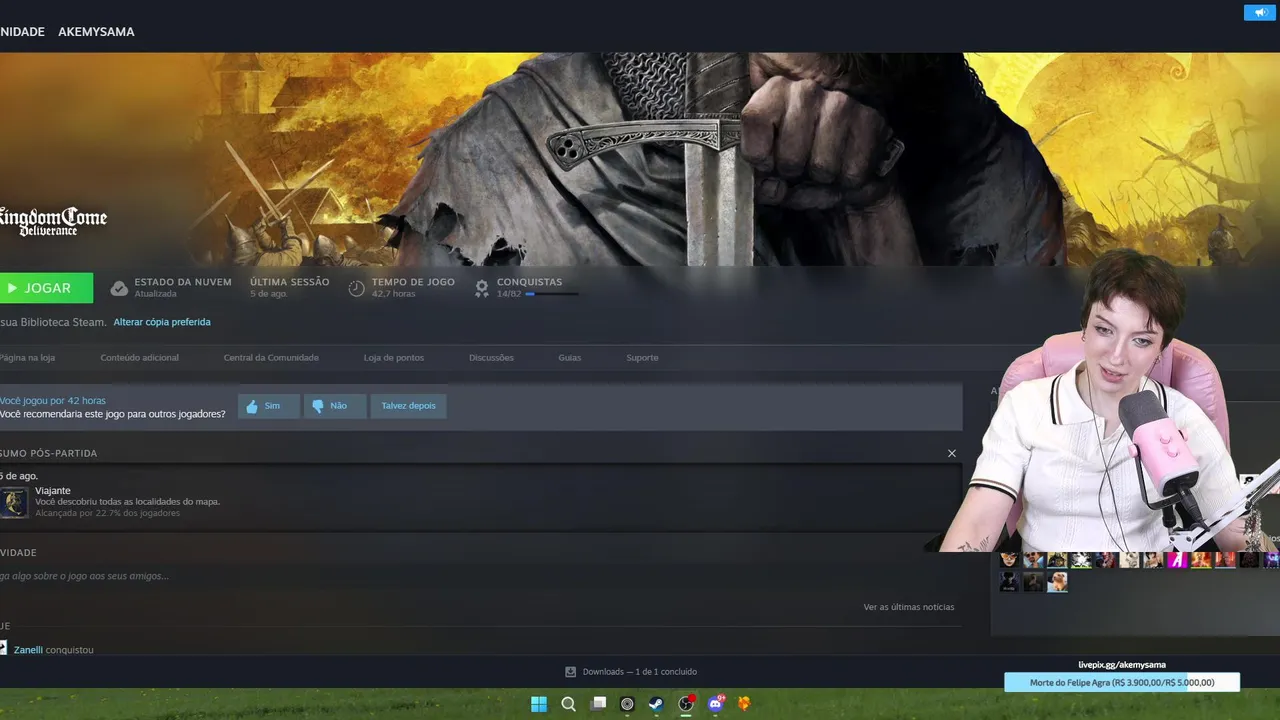Click the 'Você jogou por 42 horas' link
The width and height of the screenshot is (1280, 720).
(x=53, y=400)
